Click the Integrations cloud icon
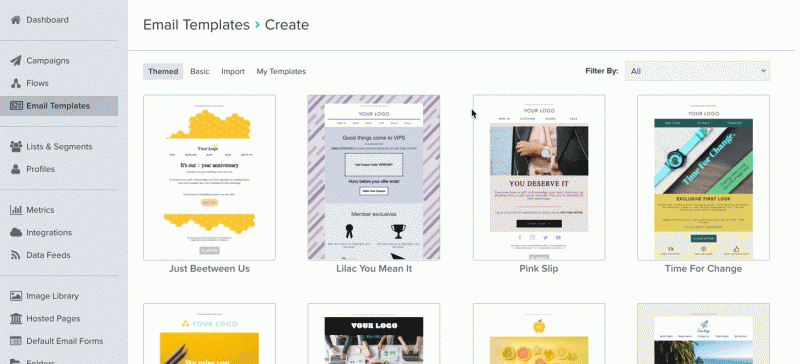 coord(16,232)
